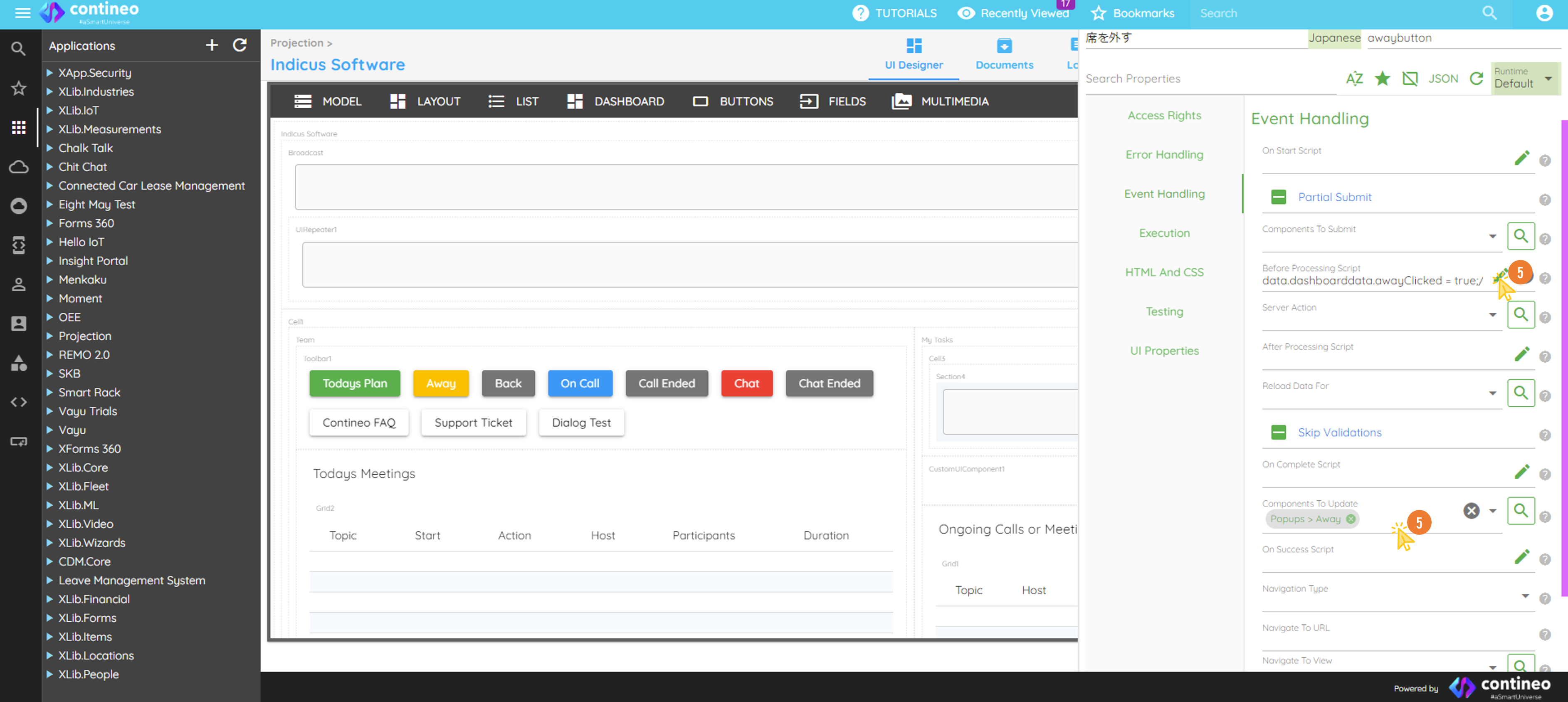Clear Components To Update with X icon
The height and width of the screenshot is (702, 1568).
point(1471,511)
